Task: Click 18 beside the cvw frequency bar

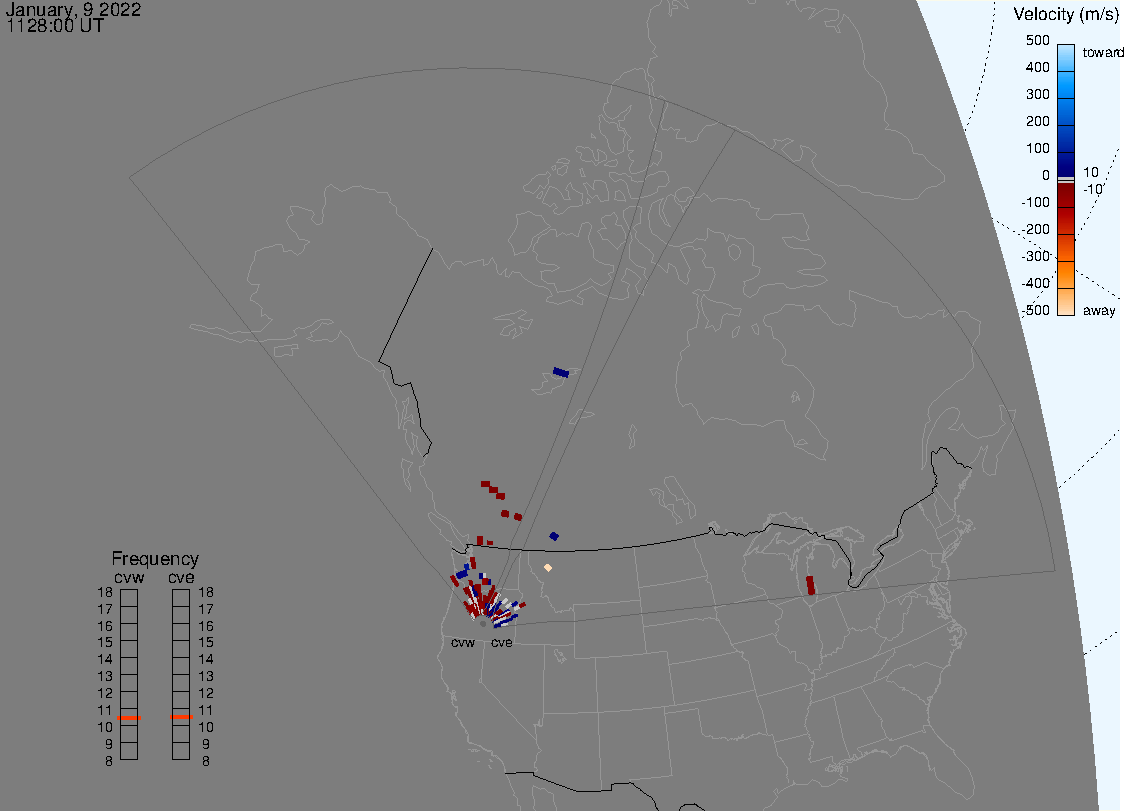Action: [x=105, y=592]
